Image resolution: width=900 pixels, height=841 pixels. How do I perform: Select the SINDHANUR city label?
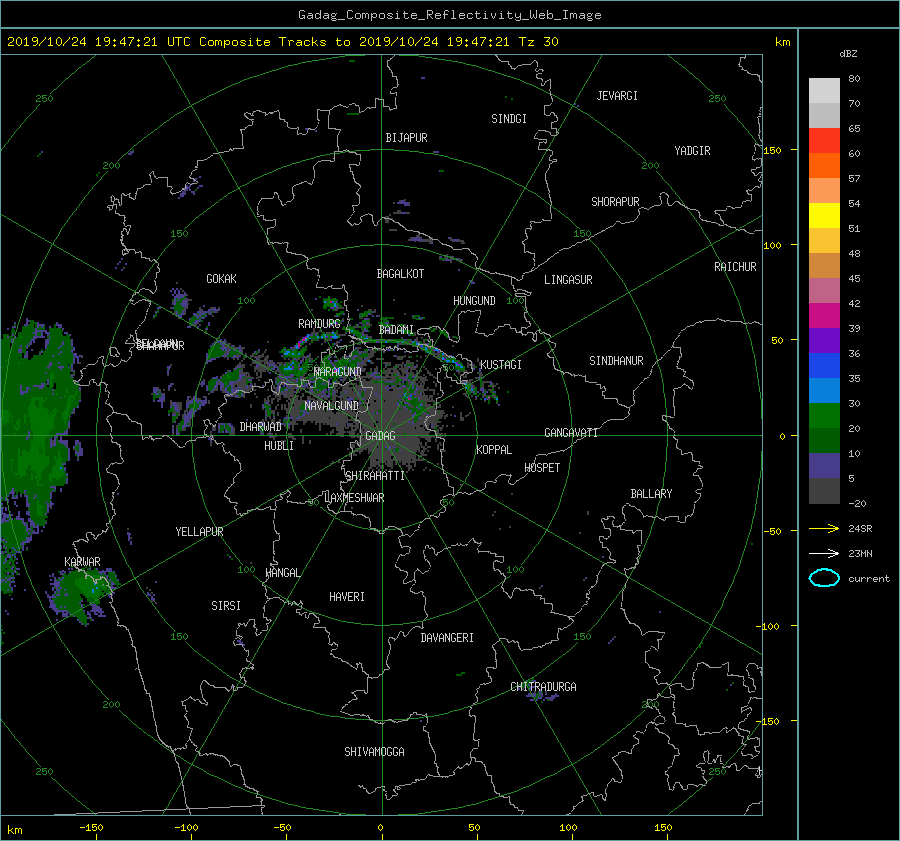click(x=616, y=361)
